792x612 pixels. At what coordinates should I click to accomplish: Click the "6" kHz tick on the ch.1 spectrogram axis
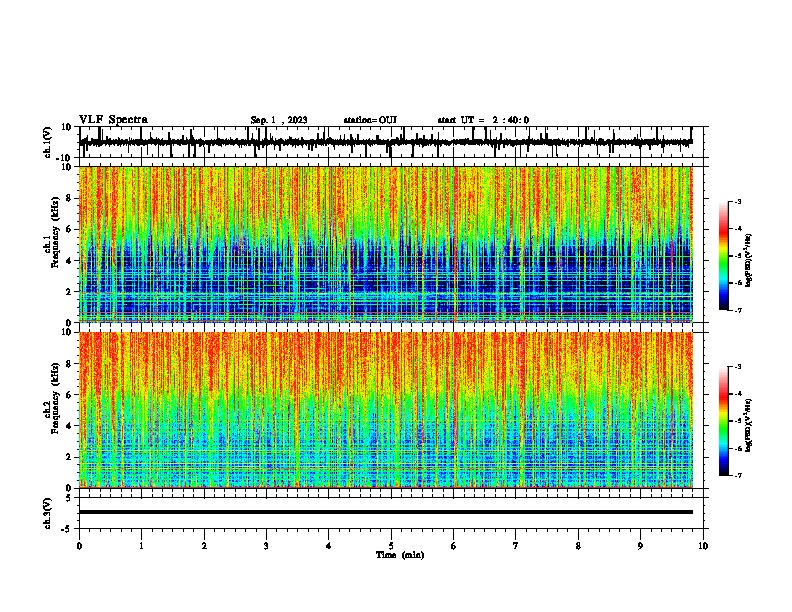coord(69,229)
